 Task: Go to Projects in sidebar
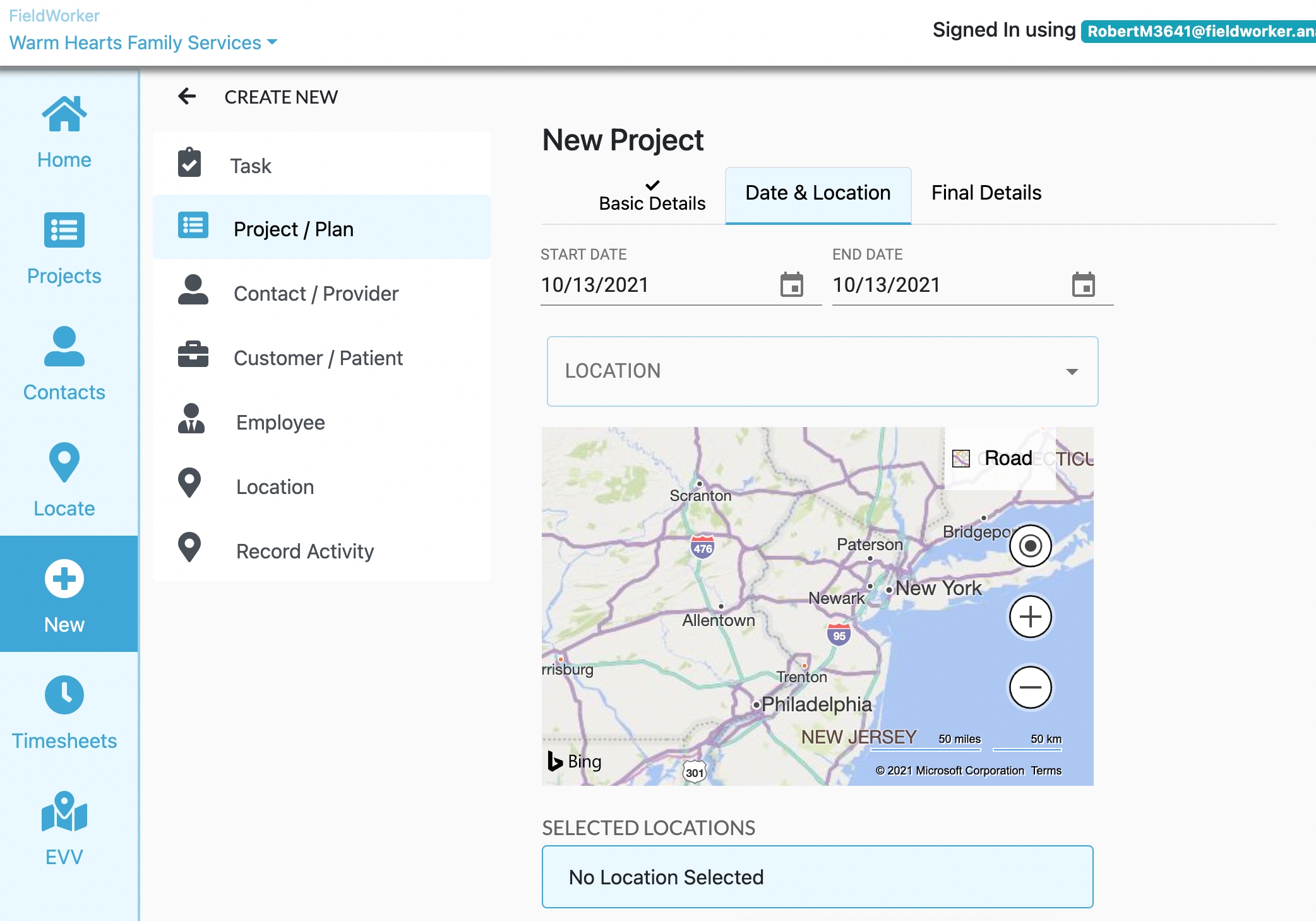pos(64,248)
